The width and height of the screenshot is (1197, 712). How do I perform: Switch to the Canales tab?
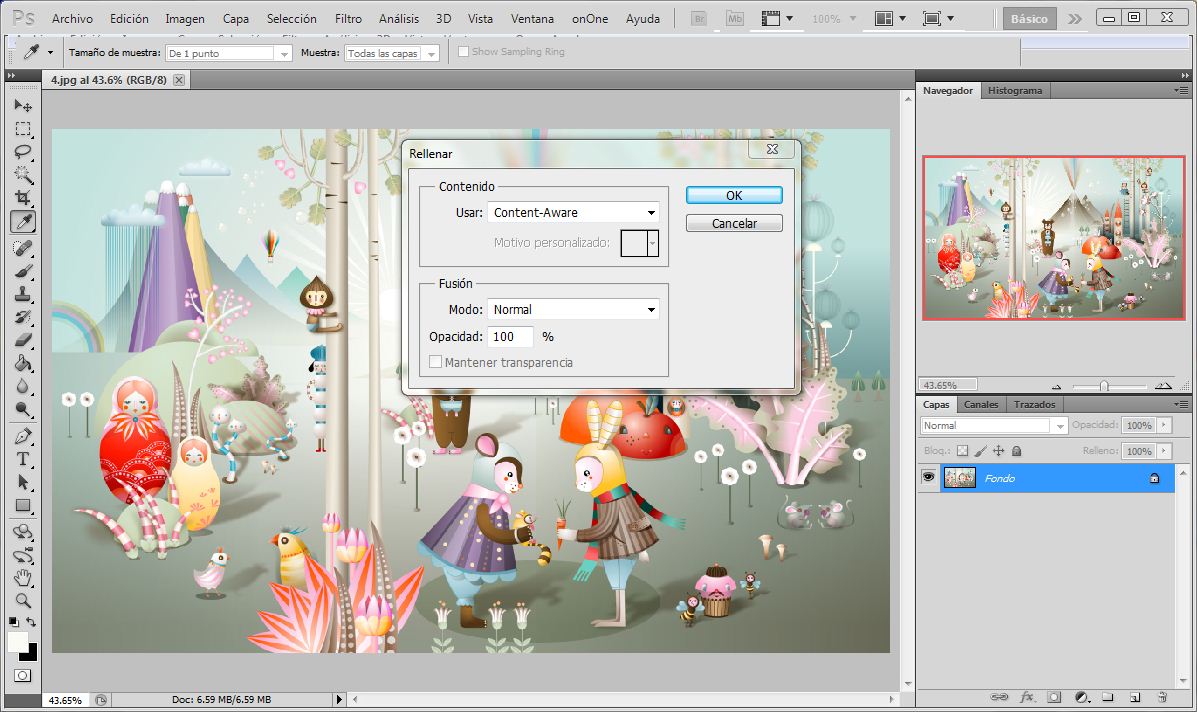(980, 404)
